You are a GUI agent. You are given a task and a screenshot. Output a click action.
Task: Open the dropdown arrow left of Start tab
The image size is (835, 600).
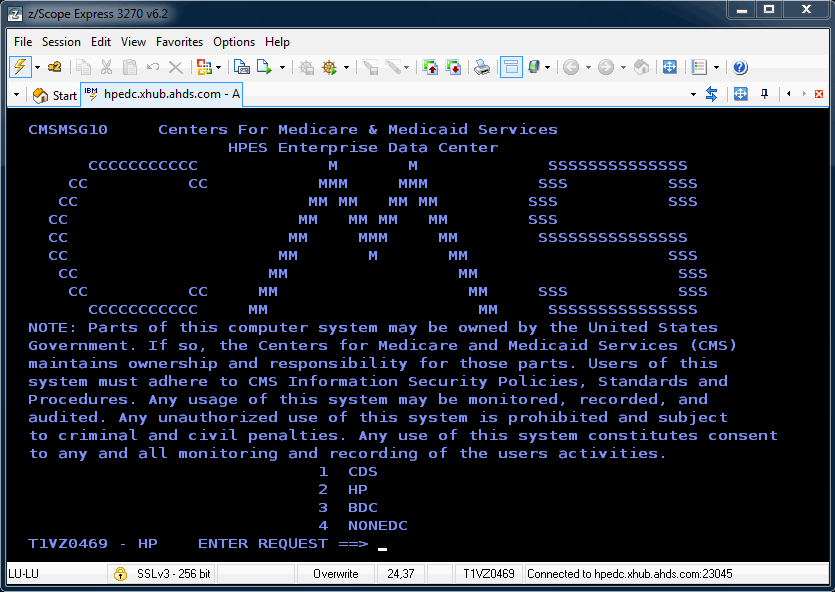pos(17,95)
